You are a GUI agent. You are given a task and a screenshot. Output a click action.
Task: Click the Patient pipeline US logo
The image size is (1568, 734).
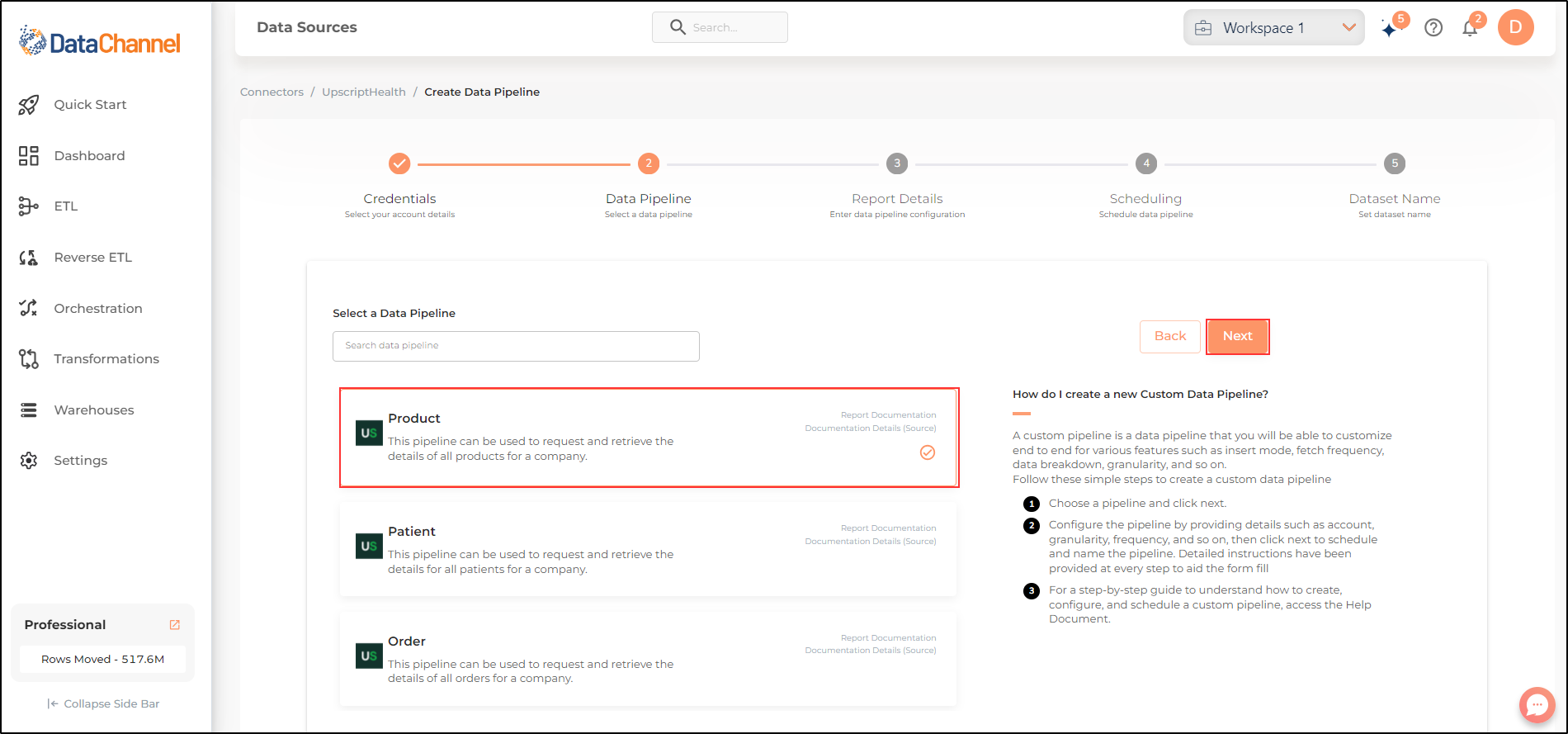click(369, 546)
